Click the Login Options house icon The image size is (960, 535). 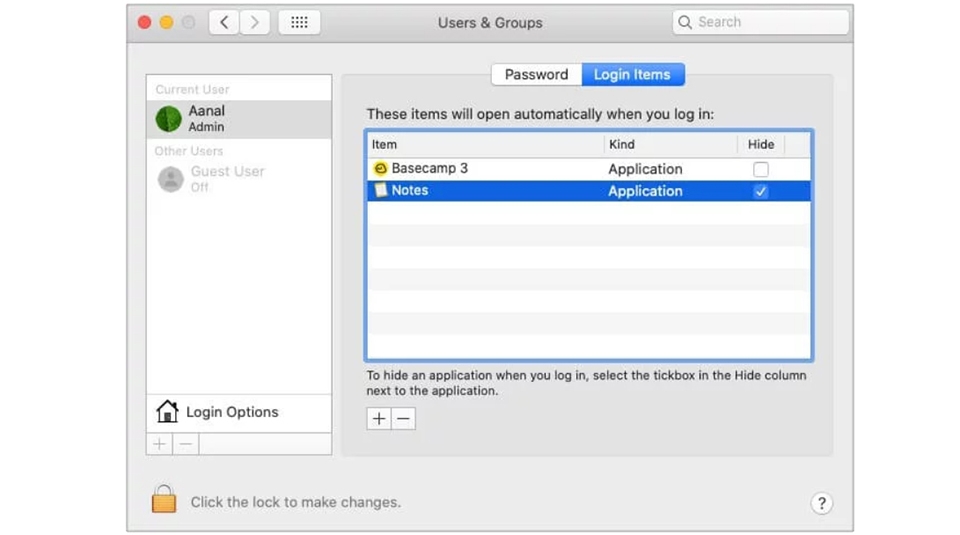[167, 411]
